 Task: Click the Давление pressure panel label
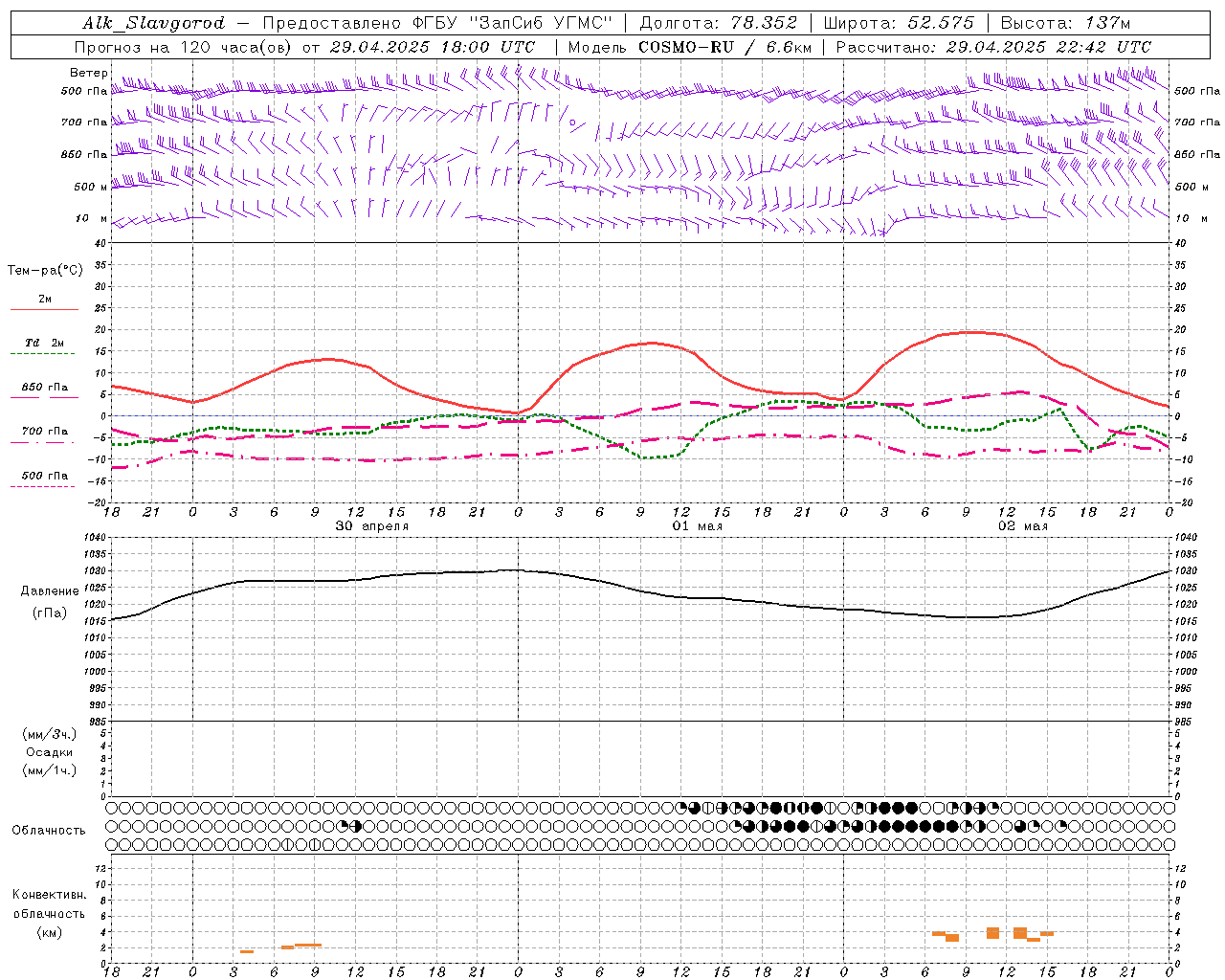pos(49,591)
